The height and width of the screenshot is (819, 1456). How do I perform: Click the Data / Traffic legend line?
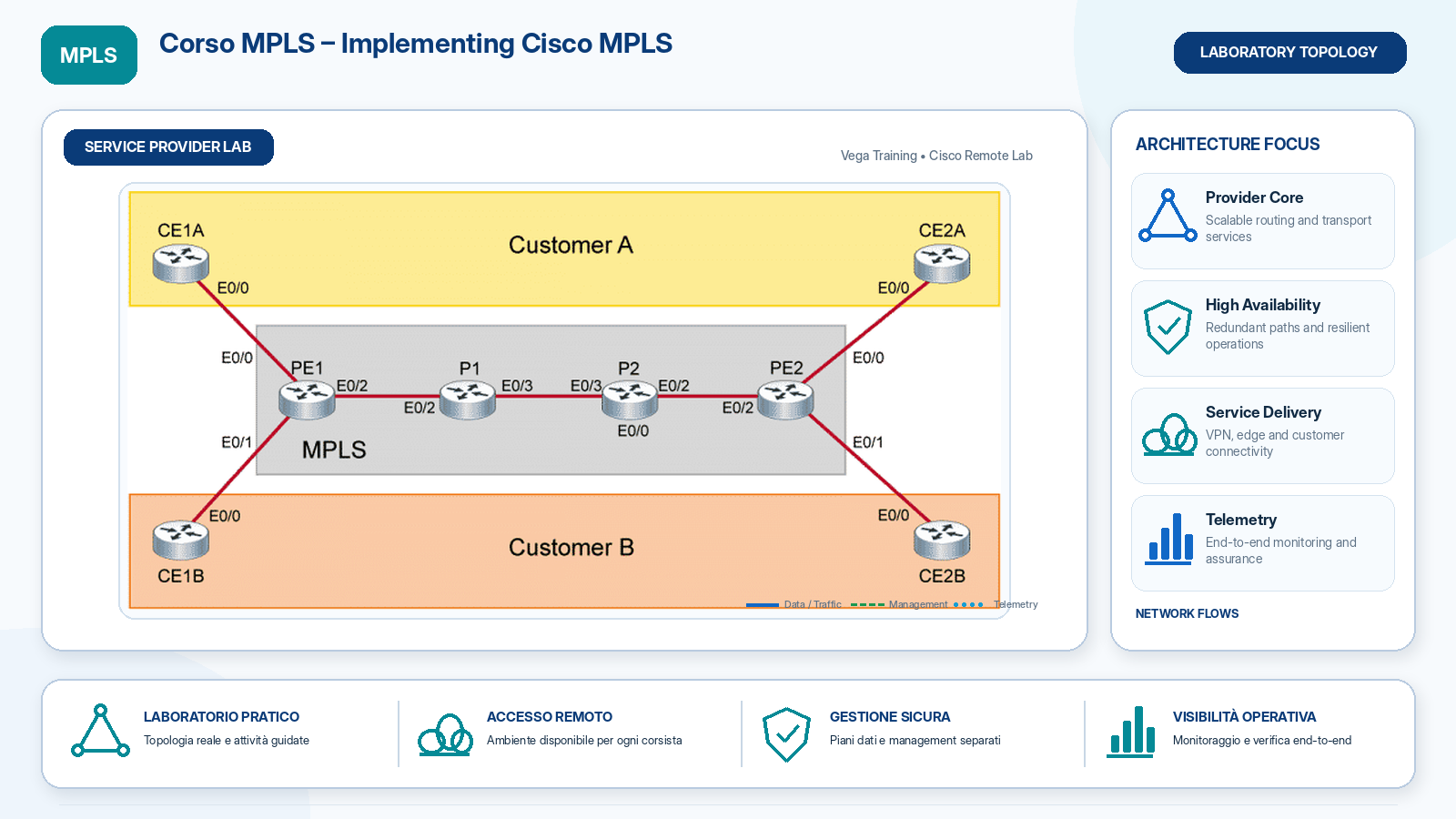click(x=763, y=604)
